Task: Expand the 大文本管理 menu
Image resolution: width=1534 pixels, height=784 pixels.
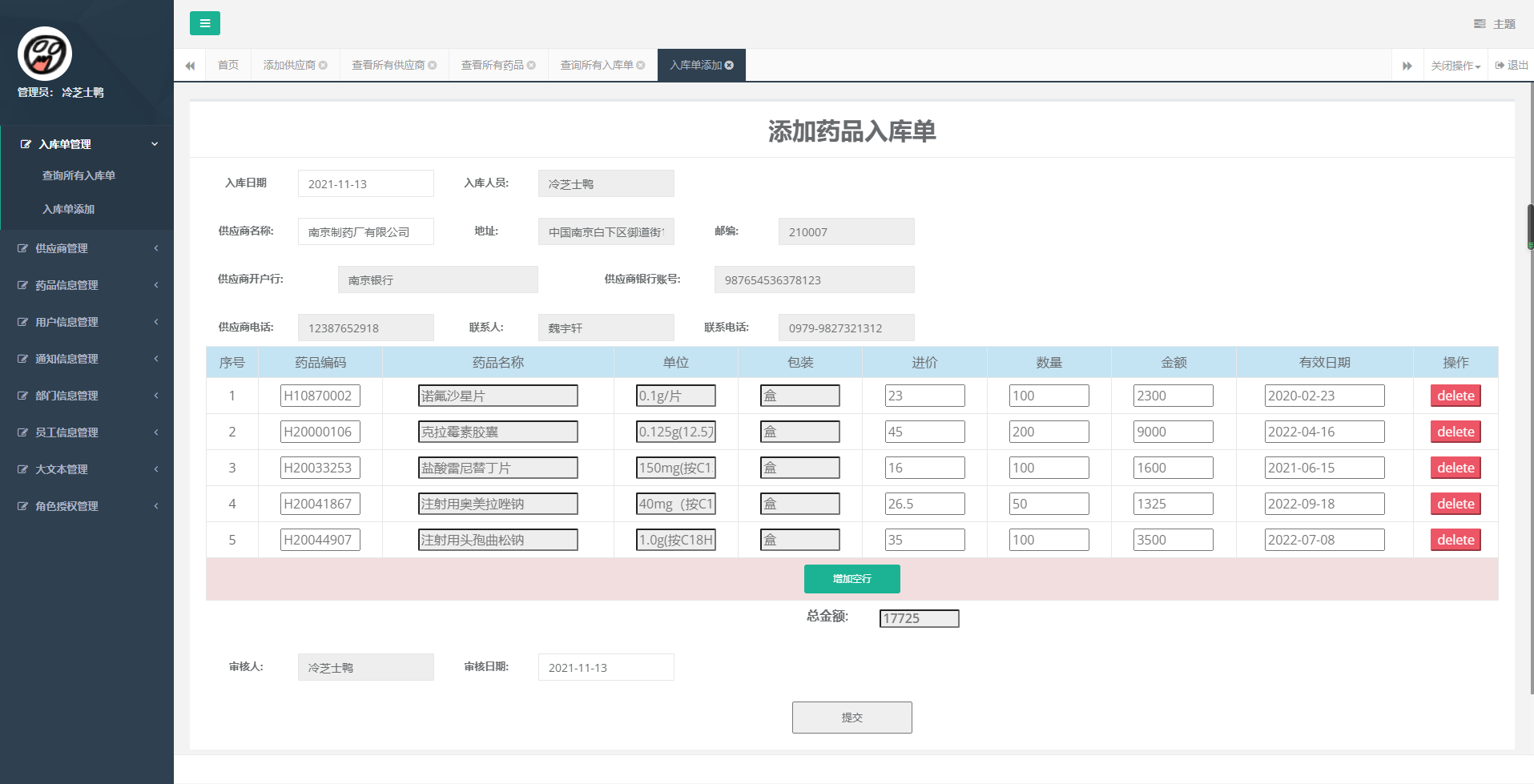Action: click(87, 469)
